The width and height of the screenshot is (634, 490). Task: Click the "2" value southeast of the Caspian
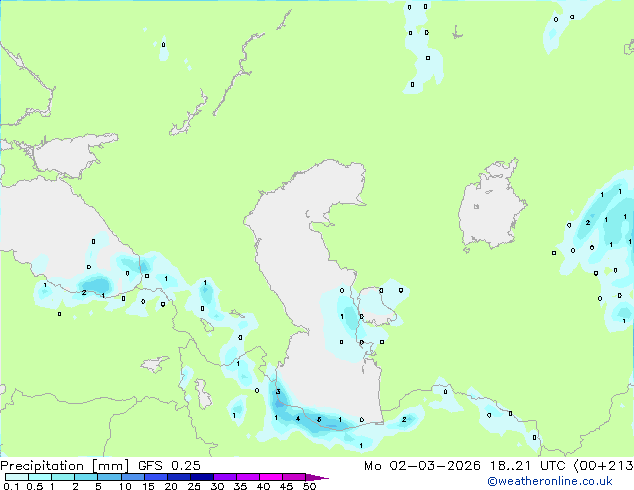[x=404, y=420]
